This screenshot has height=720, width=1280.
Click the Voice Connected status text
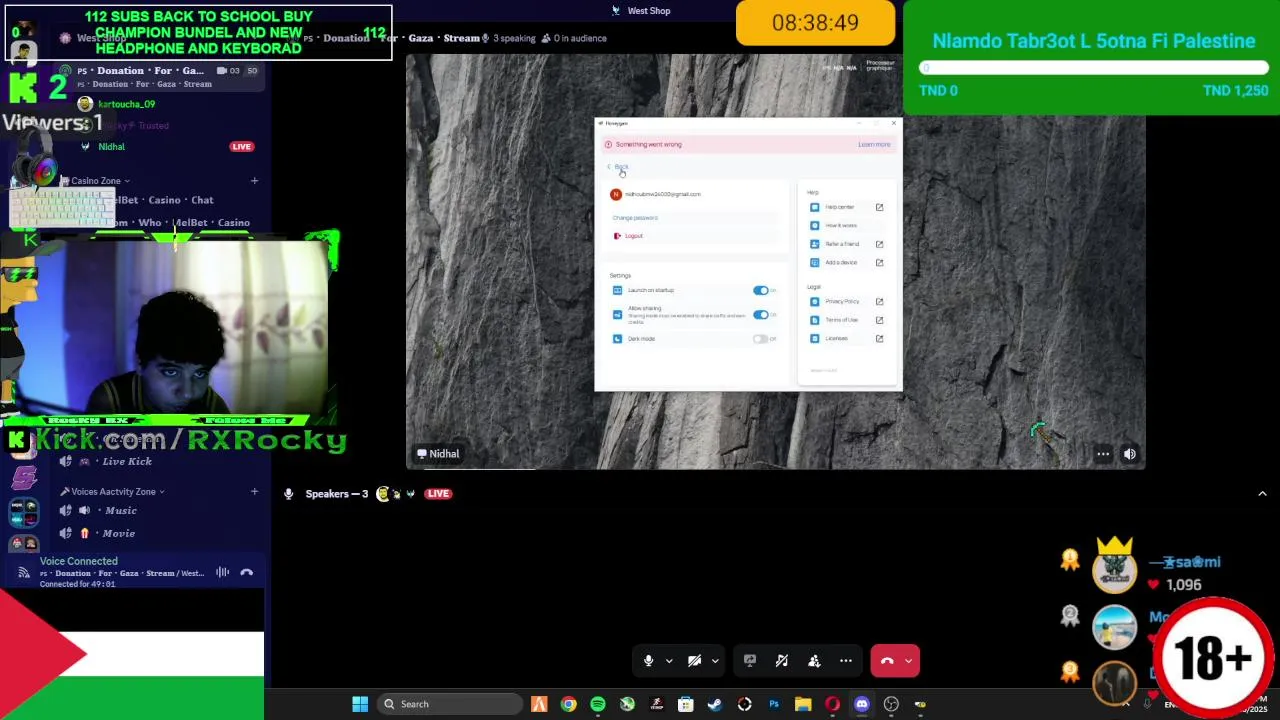[x=78, y=561]
